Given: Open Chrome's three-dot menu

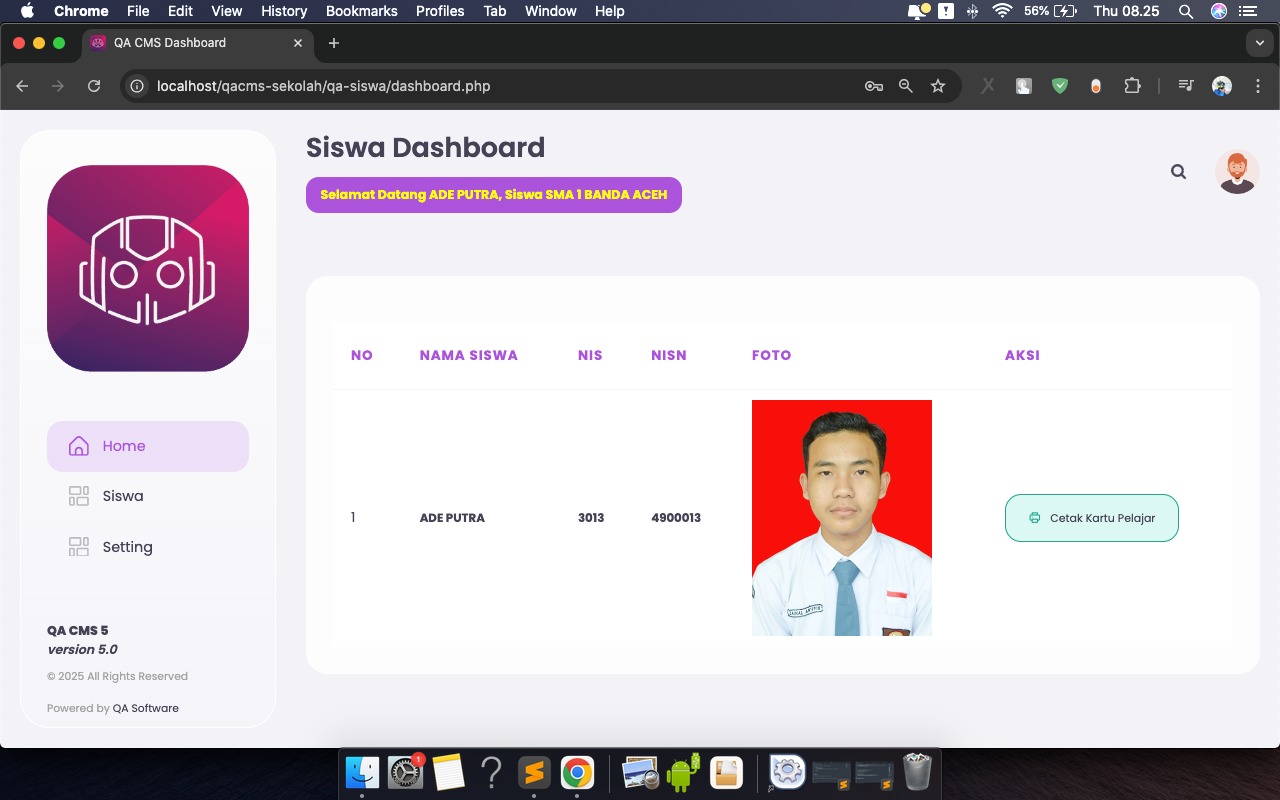Looking at the screenshot, I should (1257, 86).
